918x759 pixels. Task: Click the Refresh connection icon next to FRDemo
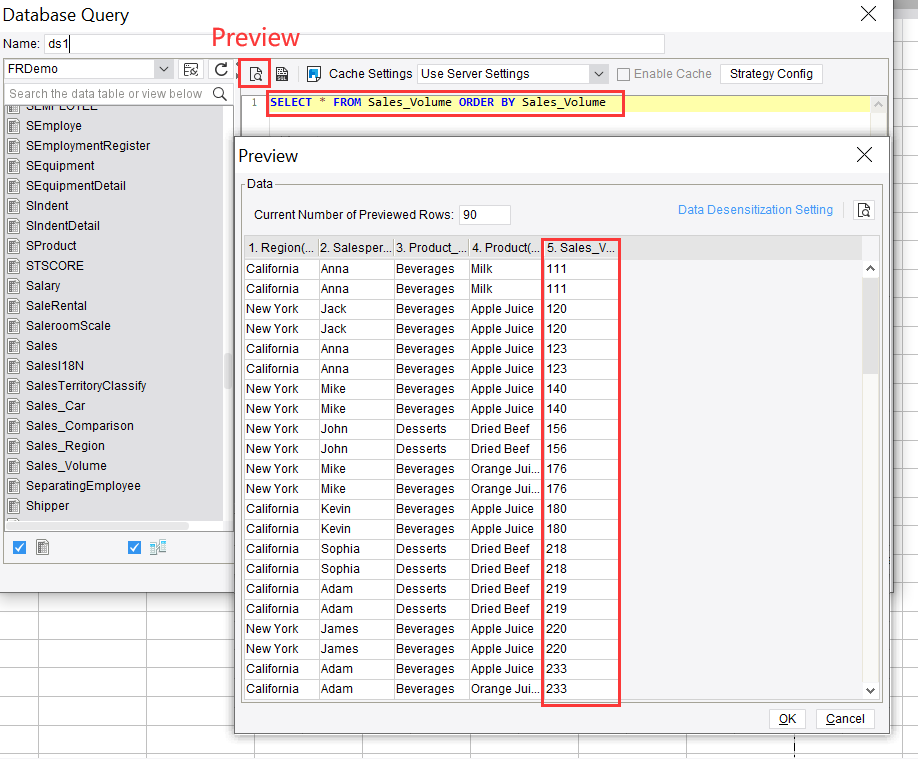point(221,70)
